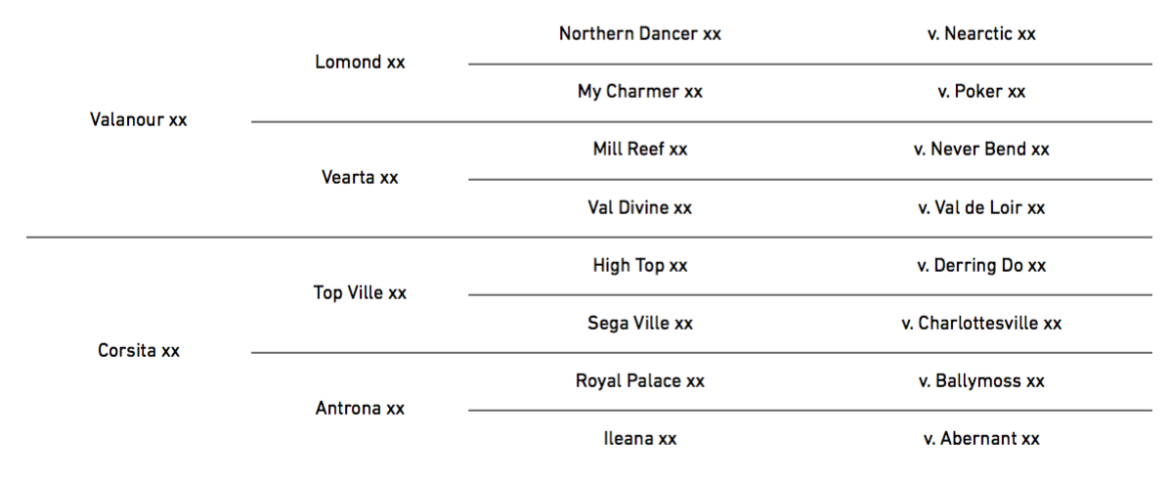Image resolution: width=1170 pixels, height=483 pixels.
Task: Click the sire name Valanour xx
Action: [138, 119]
